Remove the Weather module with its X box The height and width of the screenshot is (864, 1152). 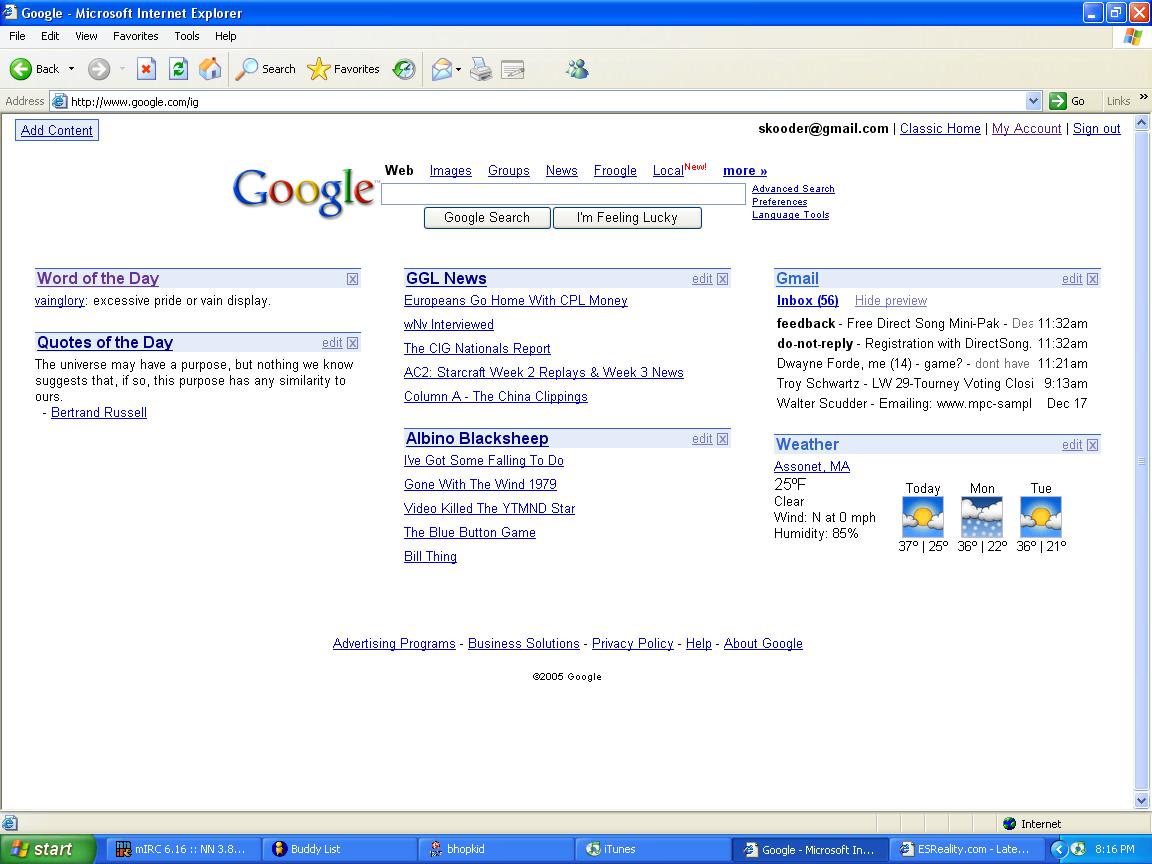click(1092, 445)
